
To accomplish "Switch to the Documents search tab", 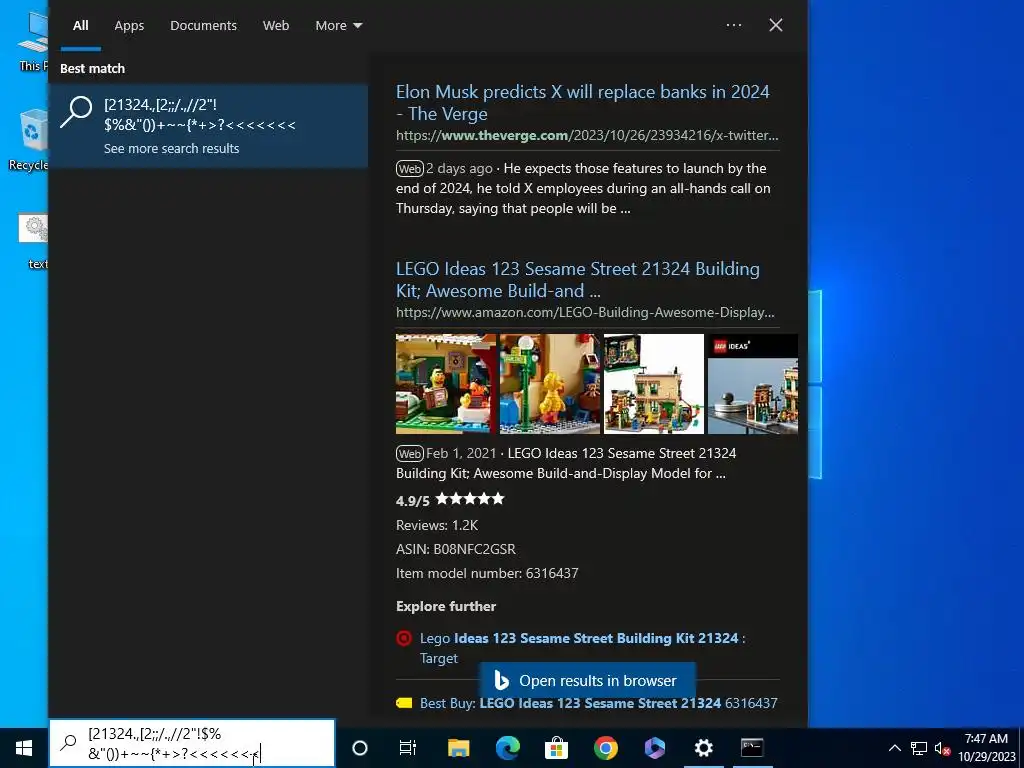I will pyautogui.click(x=204, y=25).
